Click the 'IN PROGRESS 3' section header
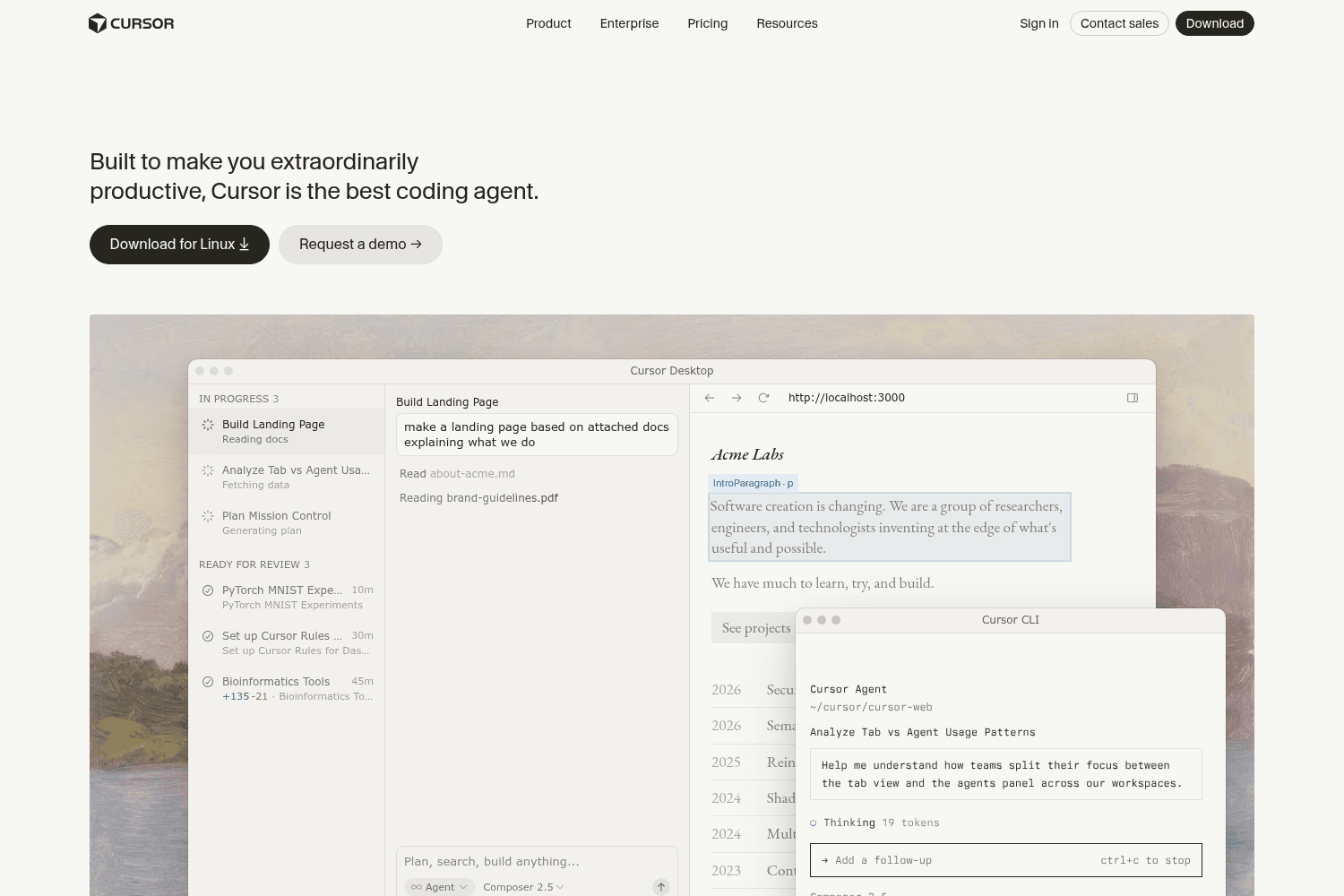 (x=238, y=399)
